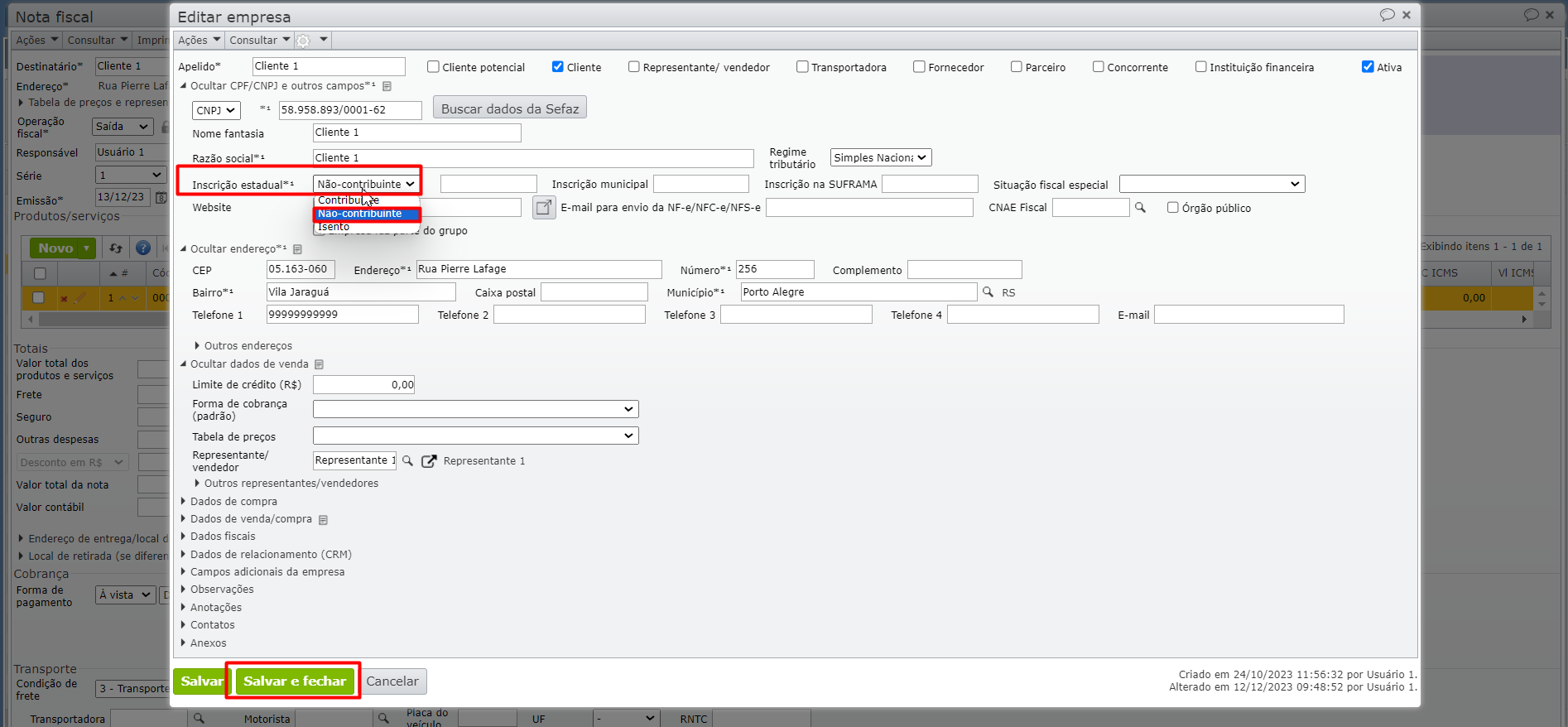Collapse the Ocultar endereço section
1568x727 pixels.
coord(234,249)
